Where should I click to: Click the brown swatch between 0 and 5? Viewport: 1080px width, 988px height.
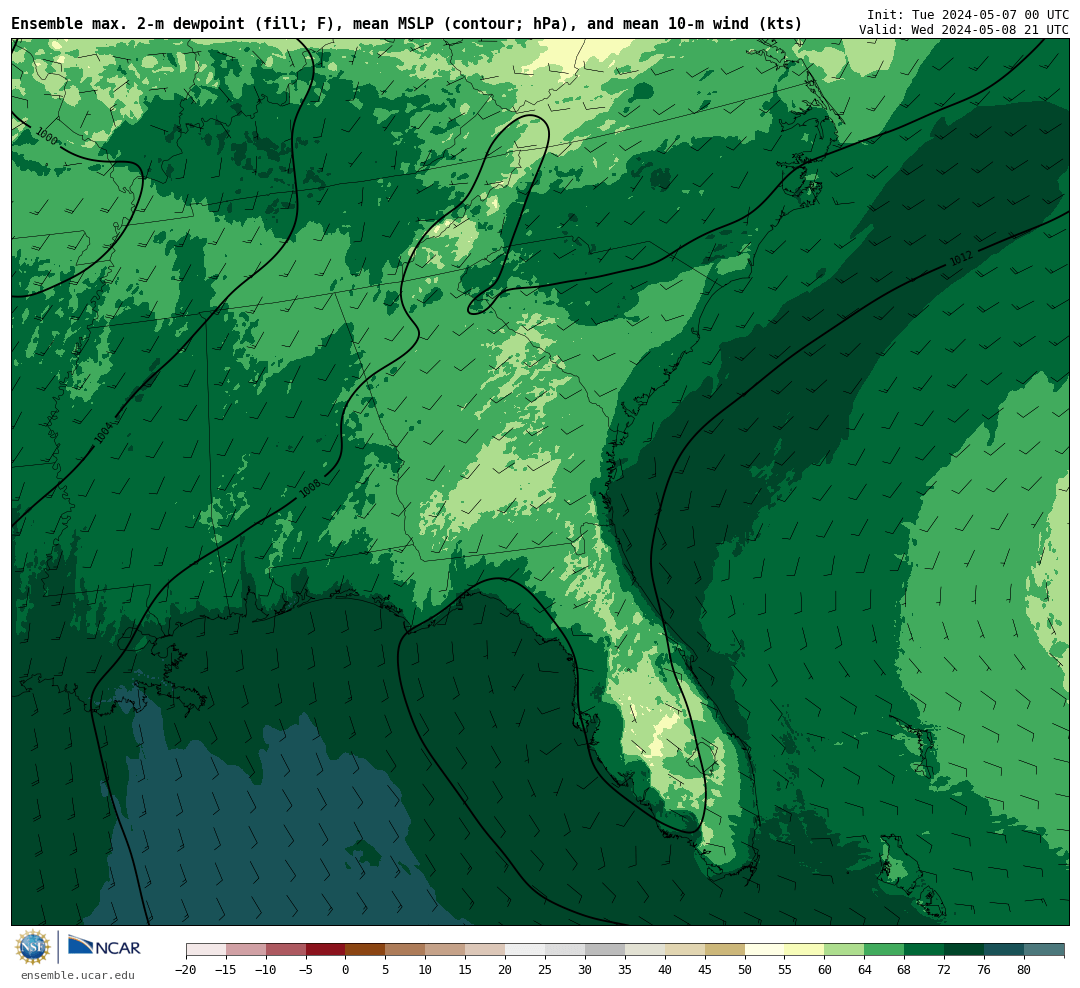365,950
